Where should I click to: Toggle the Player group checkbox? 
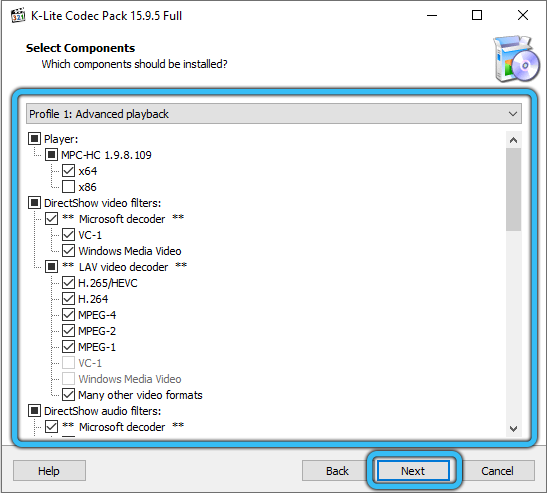tap(34, 139)
